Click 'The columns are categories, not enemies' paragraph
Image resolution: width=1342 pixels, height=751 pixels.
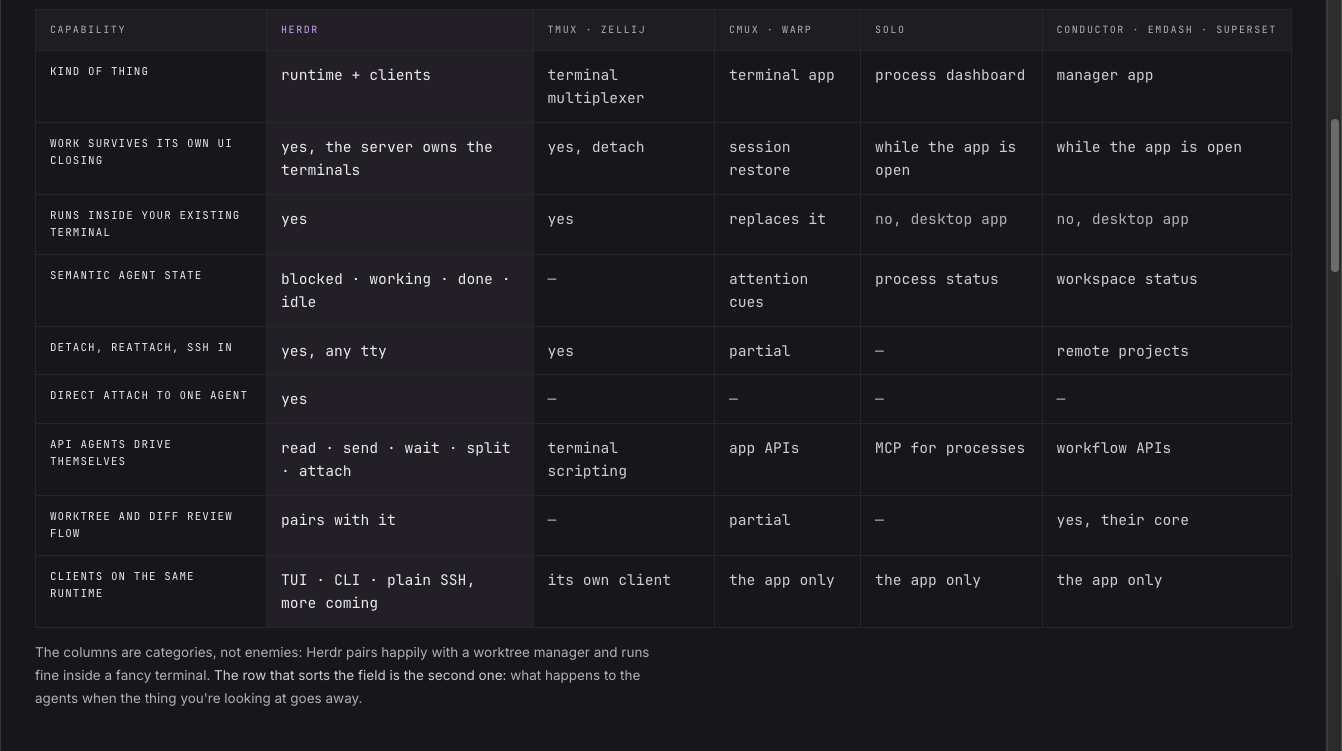click(342, 675)
